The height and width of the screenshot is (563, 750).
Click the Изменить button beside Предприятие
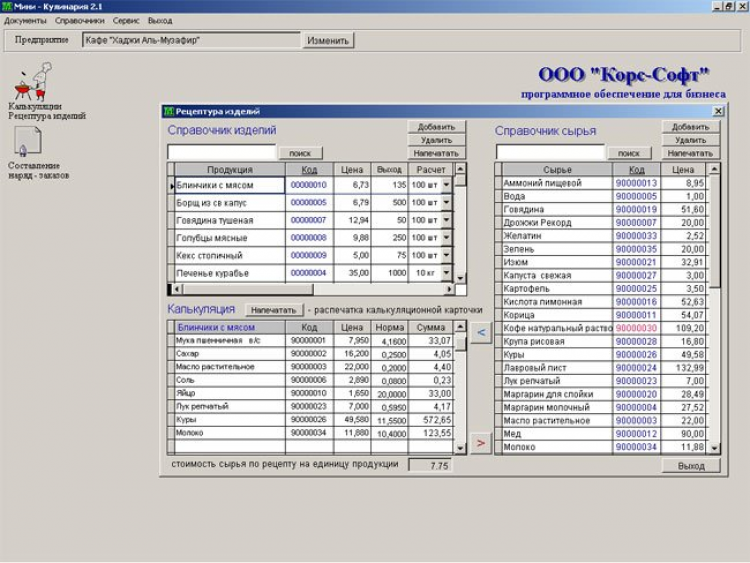point(328,41)
